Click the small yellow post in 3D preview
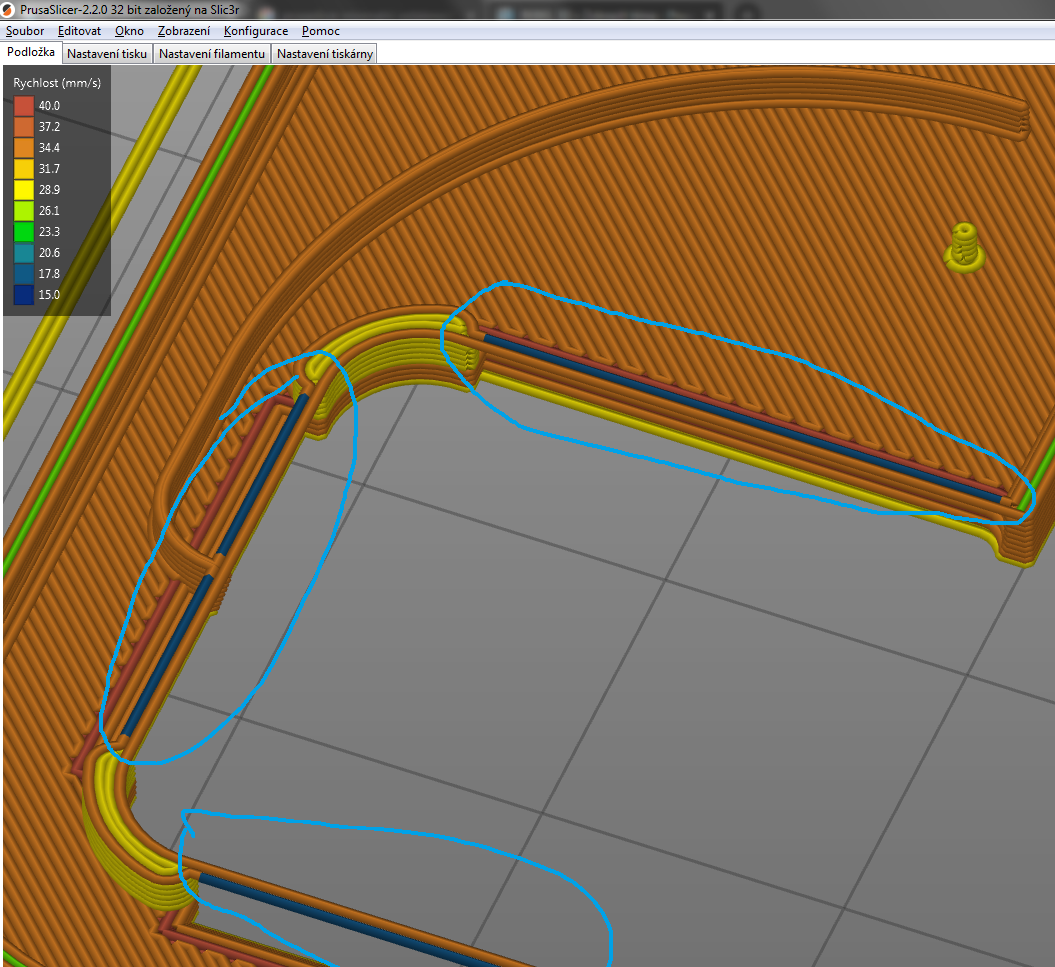Viewport: 1055px width, 967px height. click(x=964, y=247)
